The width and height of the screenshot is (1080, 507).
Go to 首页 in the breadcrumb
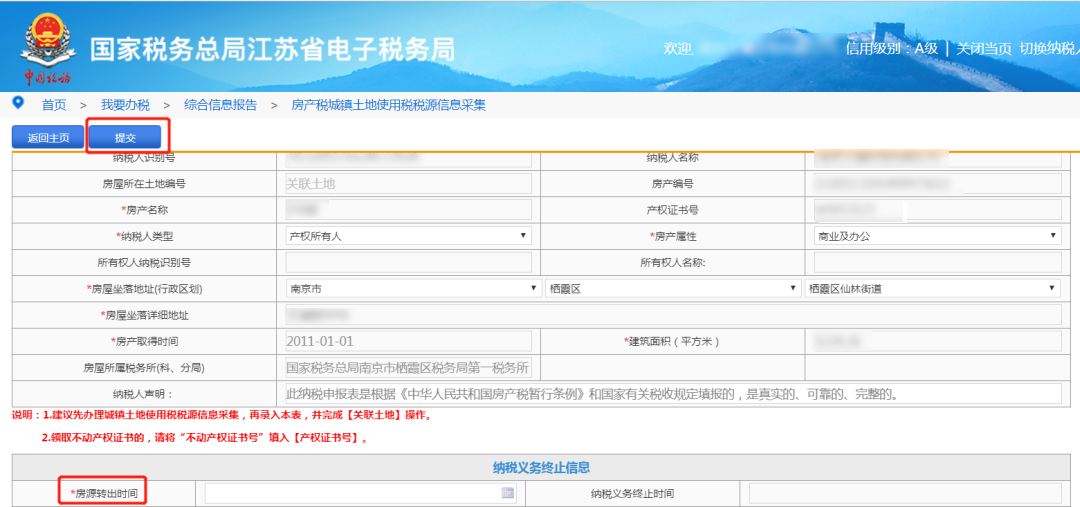(53, 105)
